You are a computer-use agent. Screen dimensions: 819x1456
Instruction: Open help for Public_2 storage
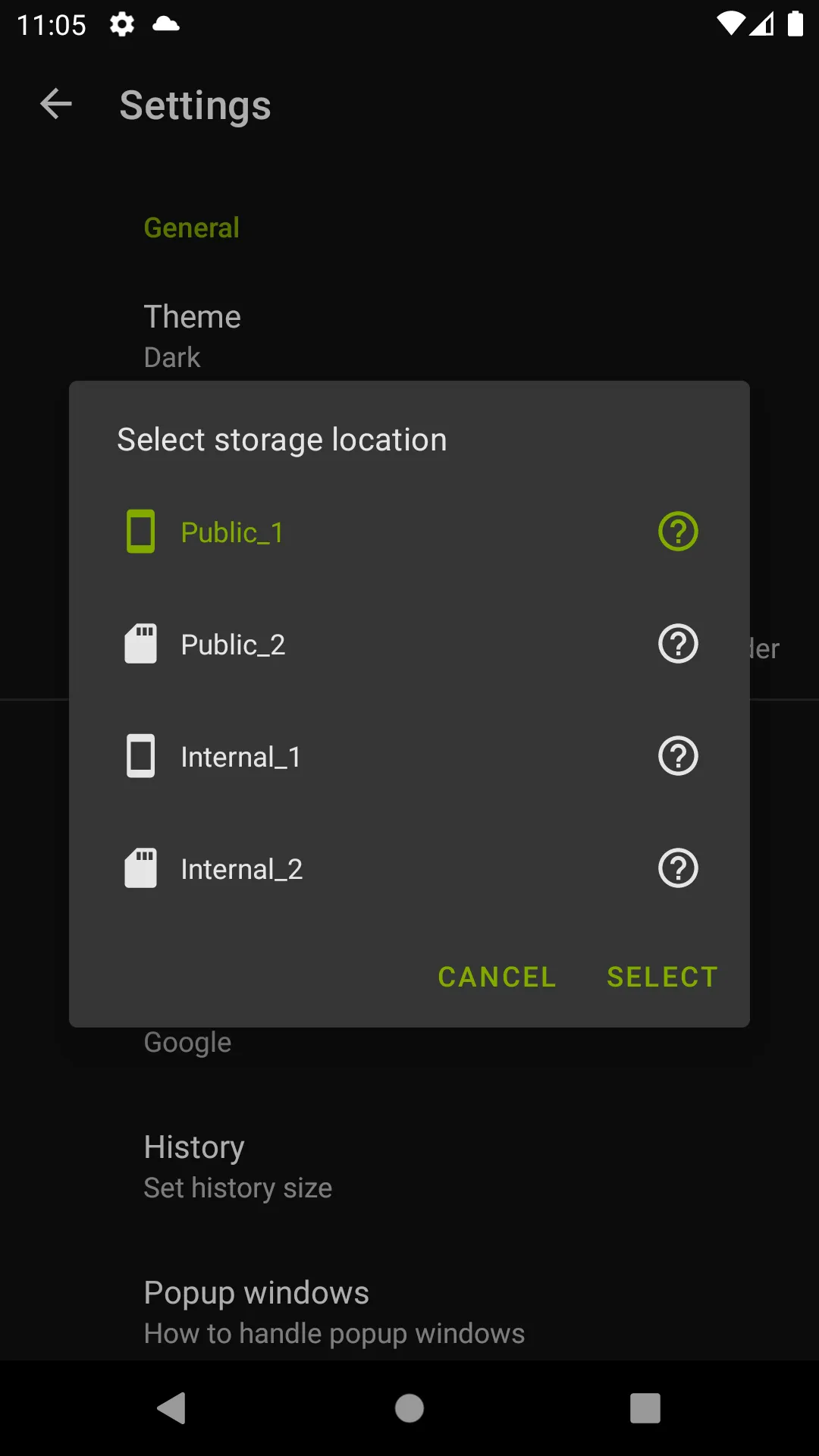pyautogui.click(x=678, y=644)
